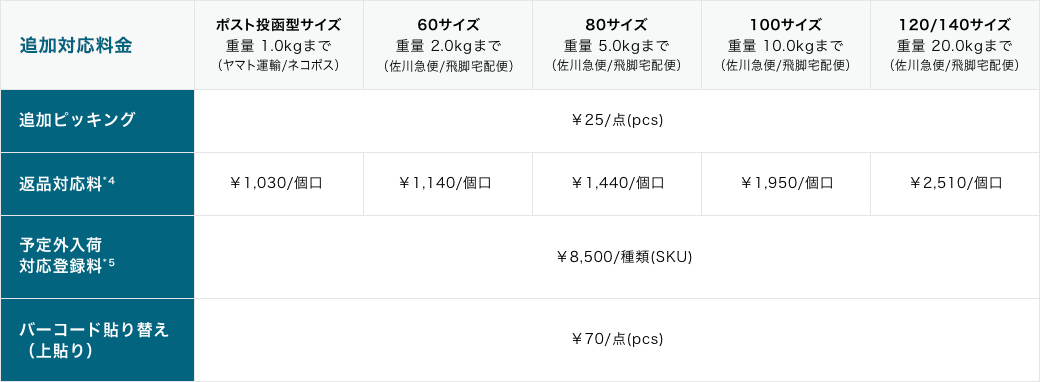The height and width of the screenshot is (382, 1040).
Task: Click the ¥1,440/個口 price cell
Action: point(617,184)
